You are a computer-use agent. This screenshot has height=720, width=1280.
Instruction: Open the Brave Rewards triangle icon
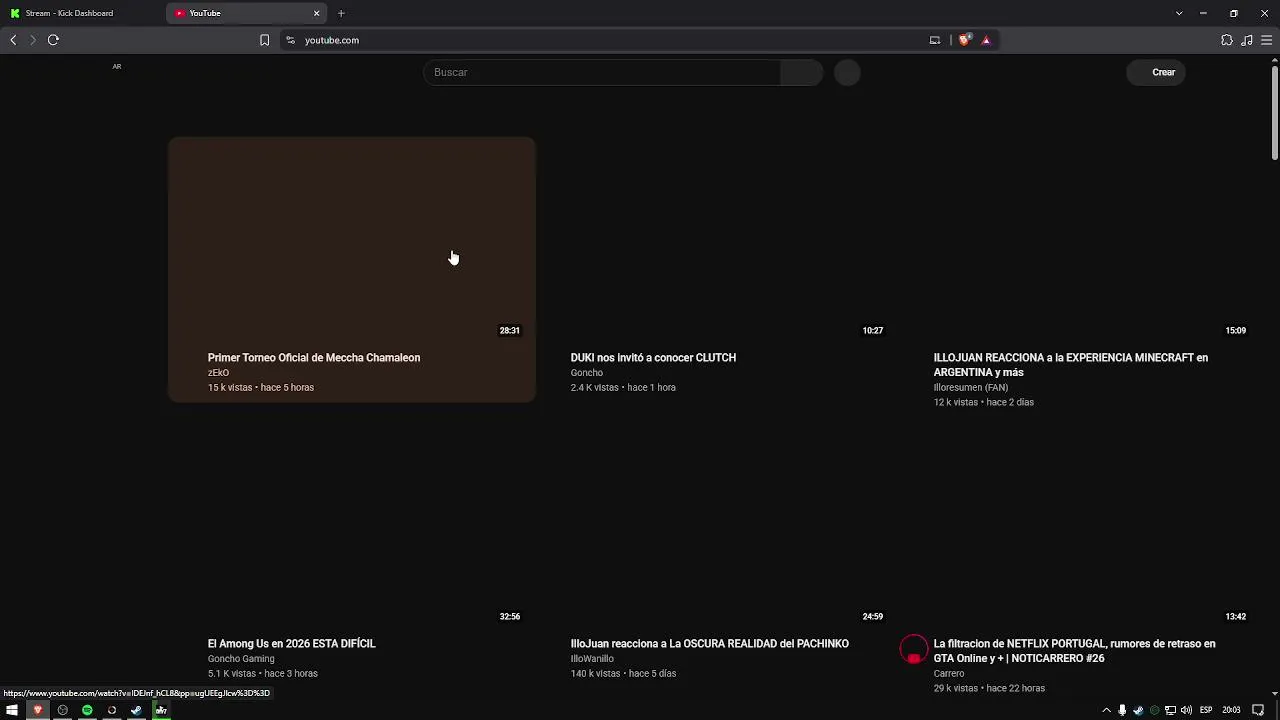(986, 40)
